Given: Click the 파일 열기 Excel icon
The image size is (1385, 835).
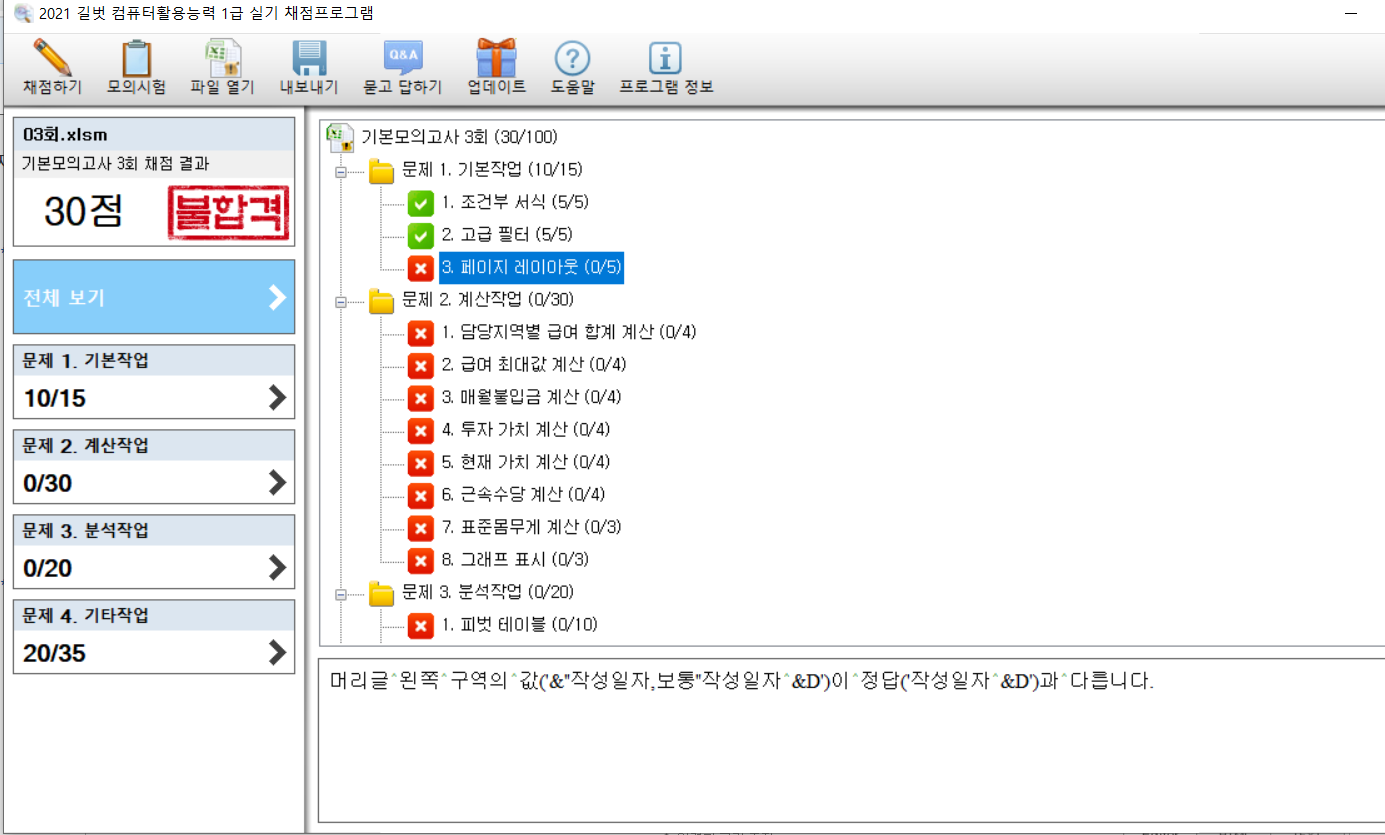Looking at the screenshot, I should pos(223,59).
